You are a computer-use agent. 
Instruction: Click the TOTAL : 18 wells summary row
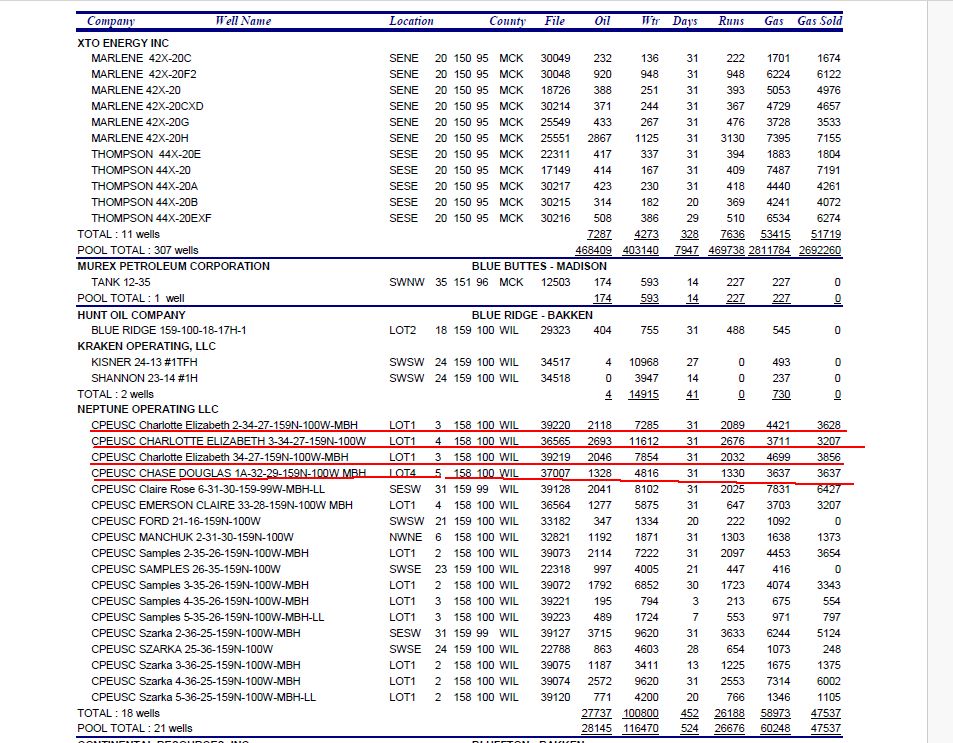(x=118, y=713)
